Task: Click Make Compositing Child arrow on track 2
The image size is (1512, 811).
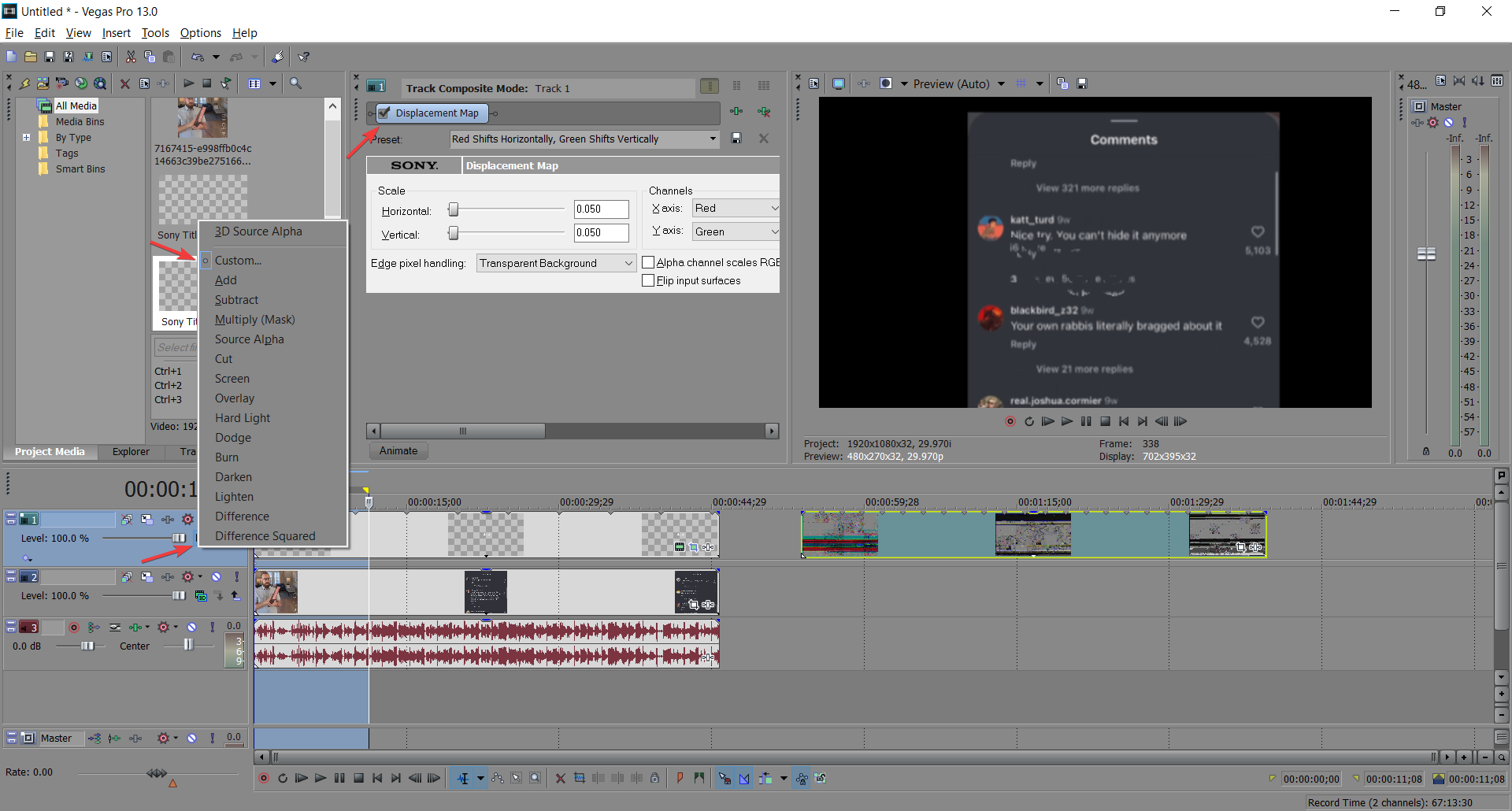Action: pyautogui.click(x=235, y=596)
